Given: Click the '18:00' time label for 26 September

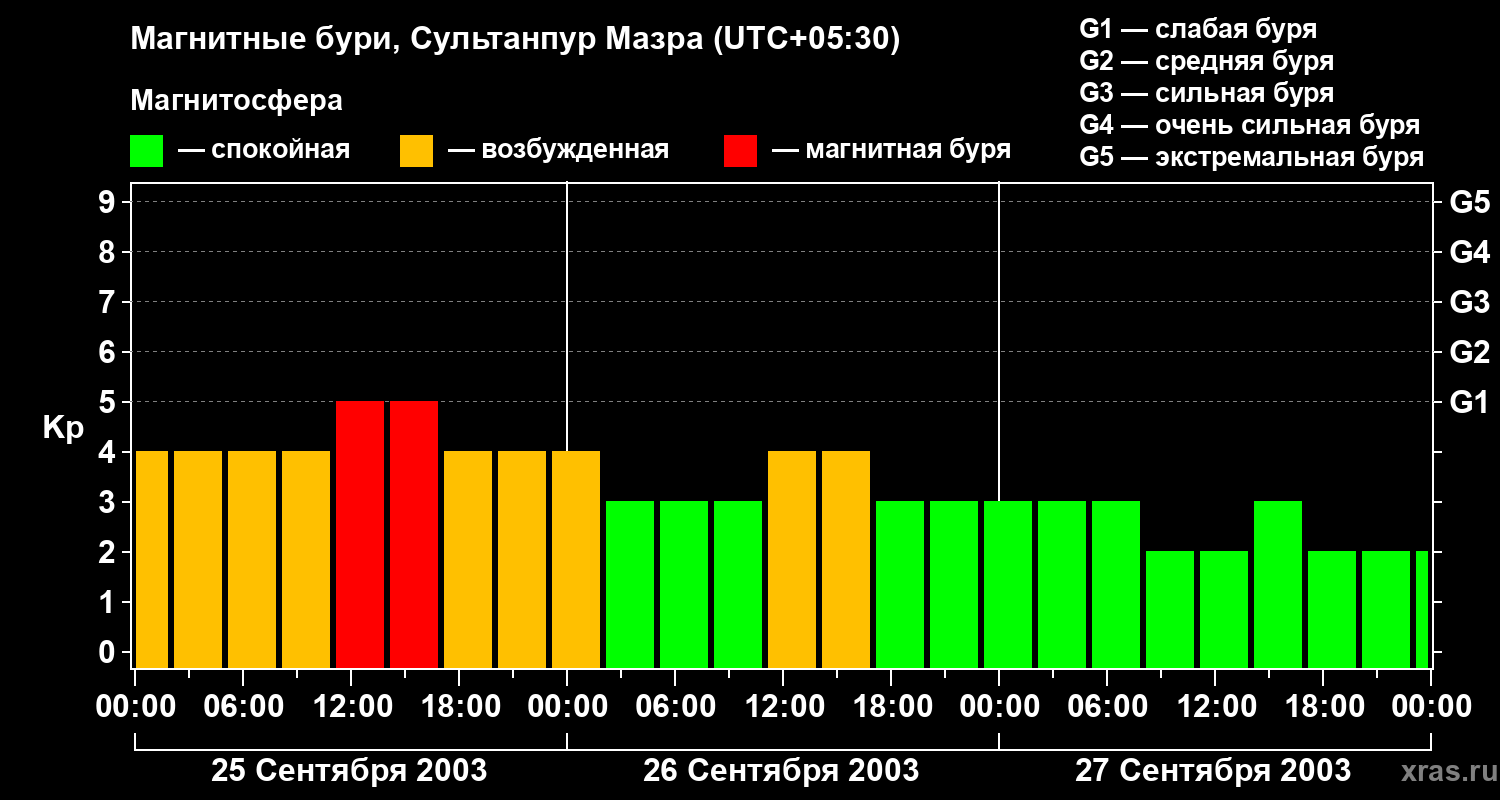Looking at the screenshot, I should [x=891, y=707].
